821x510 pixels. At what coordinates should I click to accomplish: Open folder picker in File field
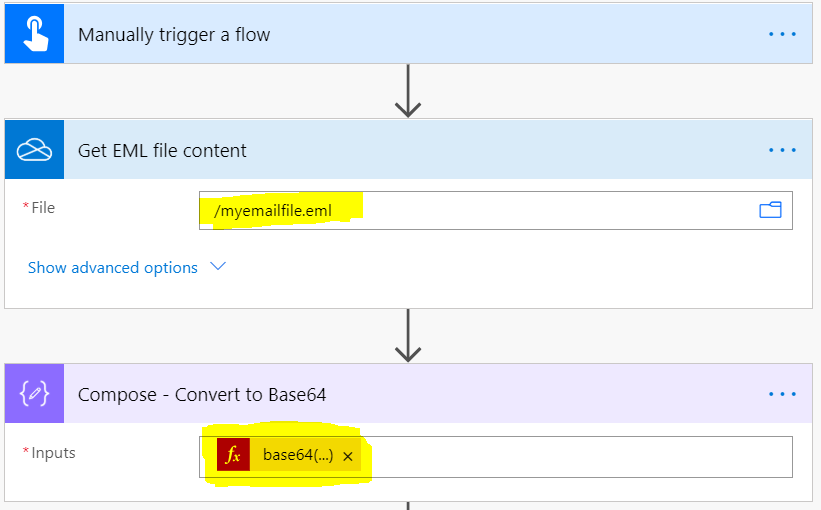[x=769, y=210]
